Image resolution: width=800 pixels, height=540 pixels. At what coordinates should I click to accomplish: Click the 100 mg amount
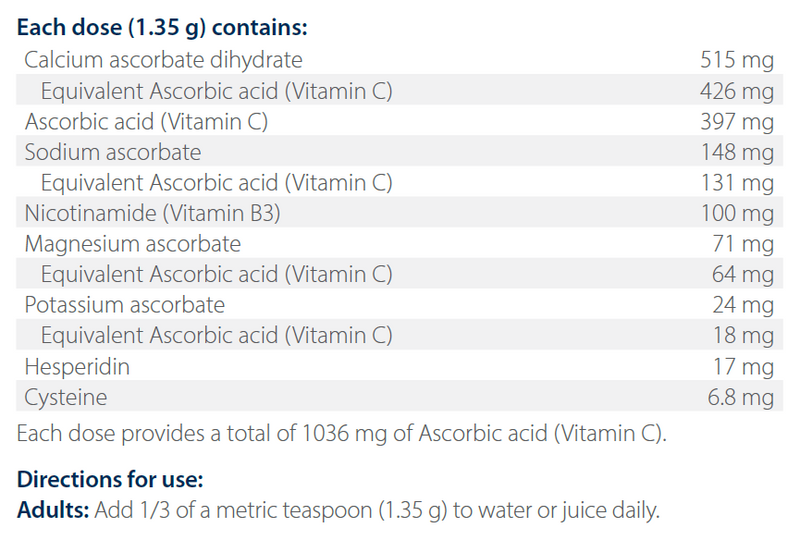[x=737, y=214]
